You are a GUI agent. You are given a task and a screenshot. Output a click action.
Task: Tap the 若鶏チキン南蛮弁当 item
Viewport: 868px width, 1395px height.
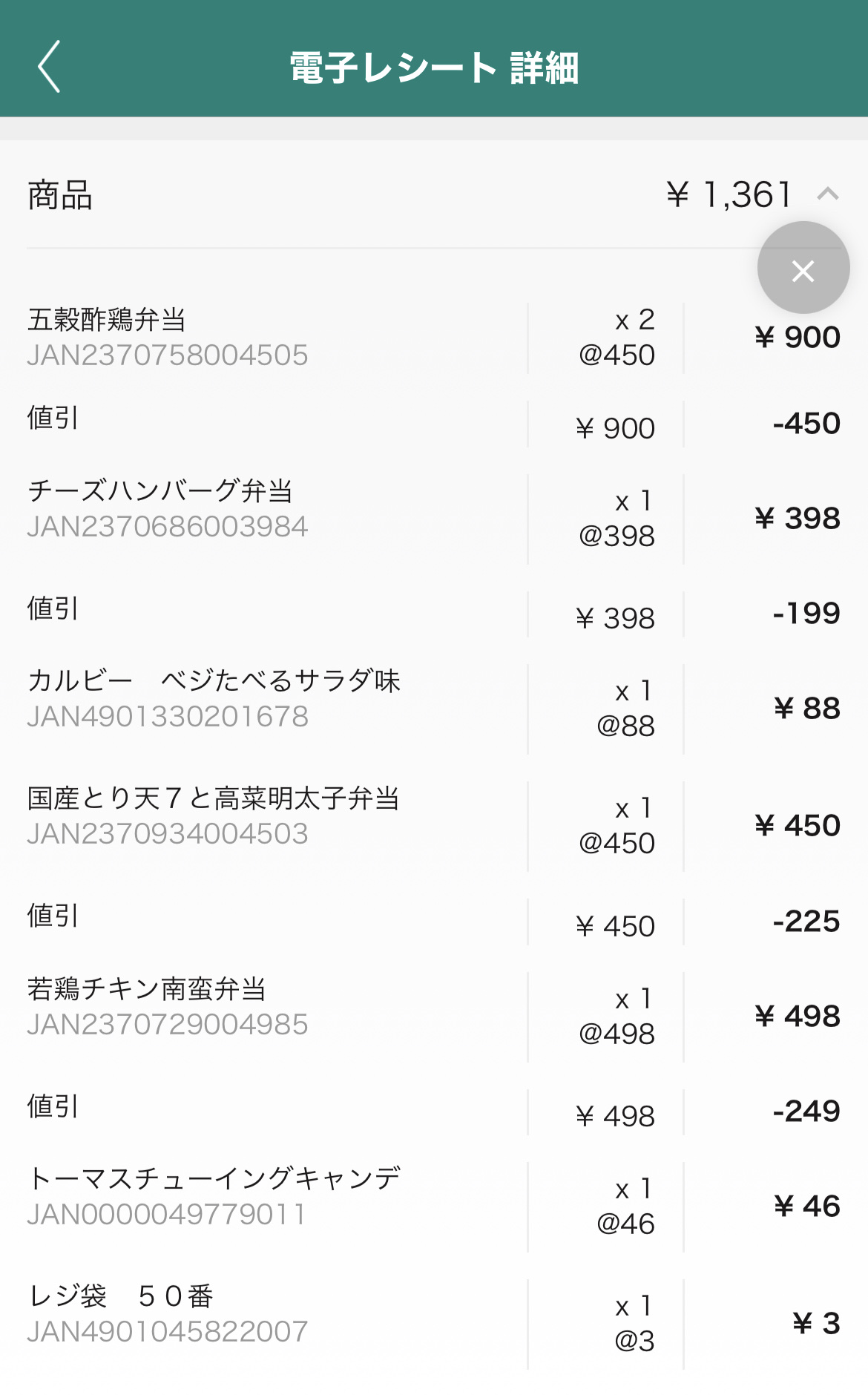click(x=147, y=988)
